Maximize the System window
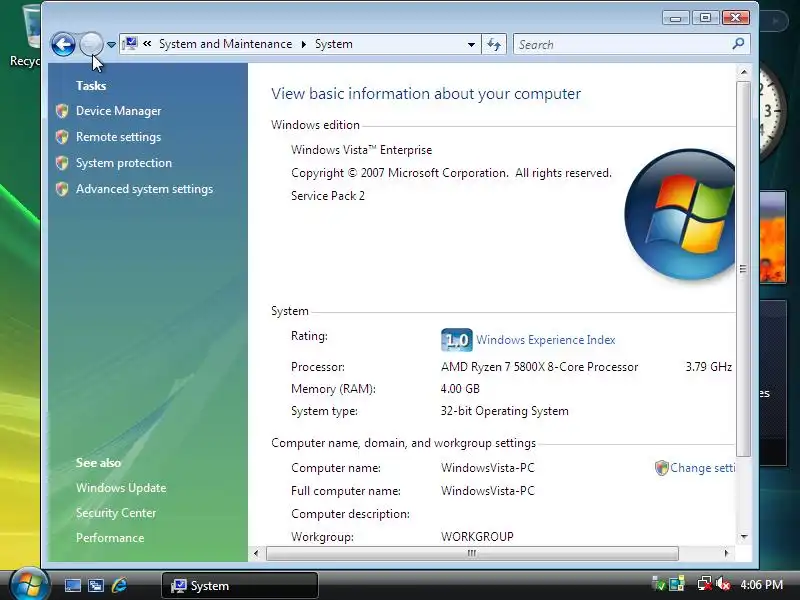The width and height of the screenshot is (800, 600). pos(706,18)
